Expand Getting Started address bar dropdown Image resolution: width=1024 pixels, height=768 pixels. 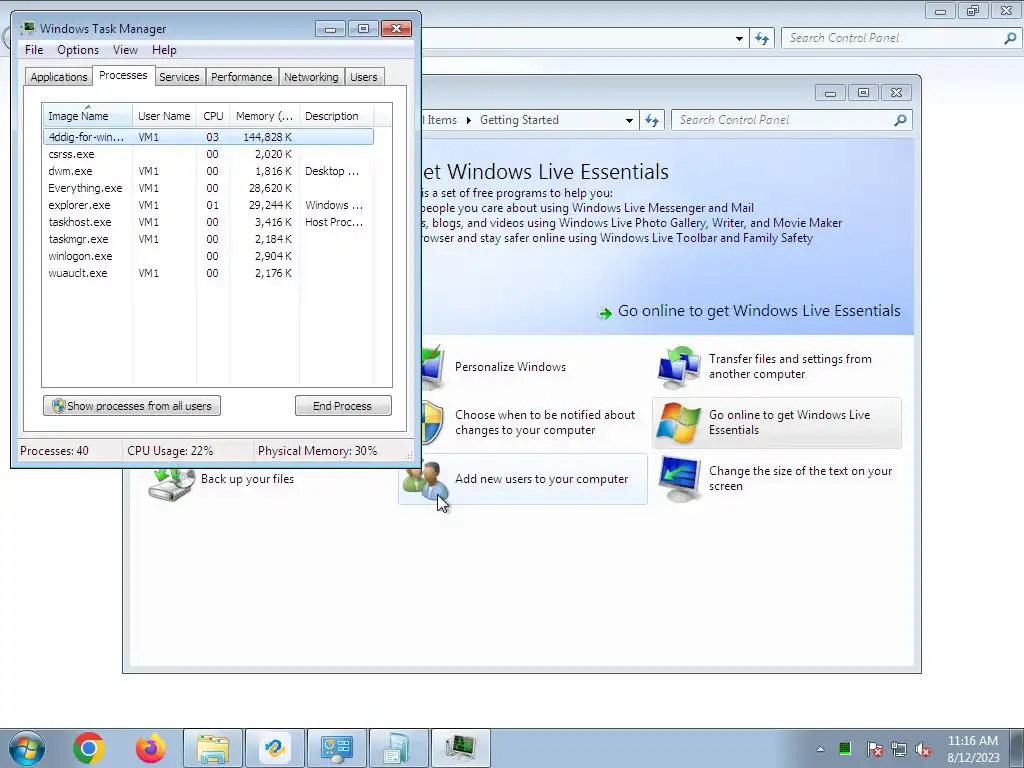click(x=629, y=120)
